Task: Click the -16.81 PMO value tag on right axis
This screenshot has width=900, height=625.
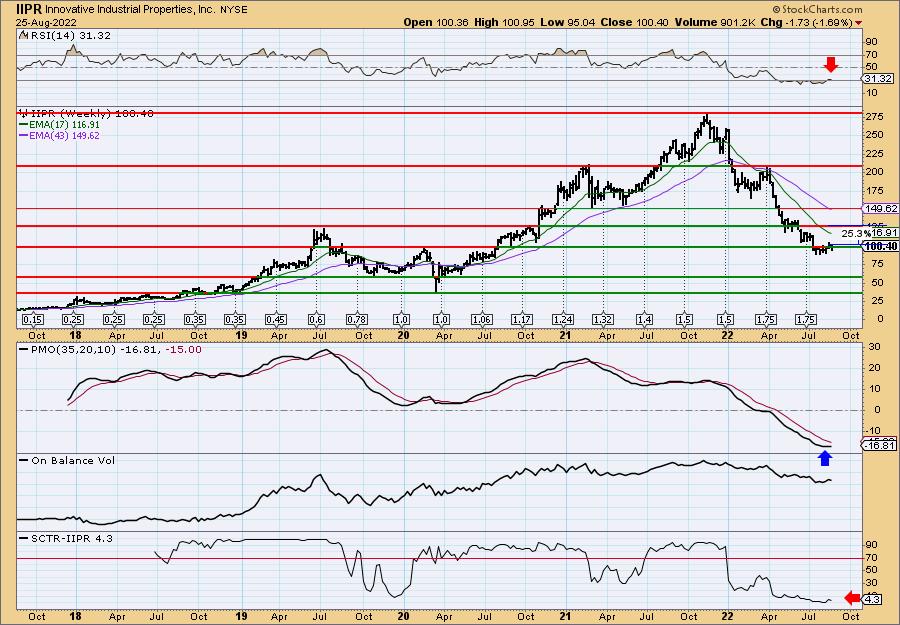Action: click(x=880, y=445)
